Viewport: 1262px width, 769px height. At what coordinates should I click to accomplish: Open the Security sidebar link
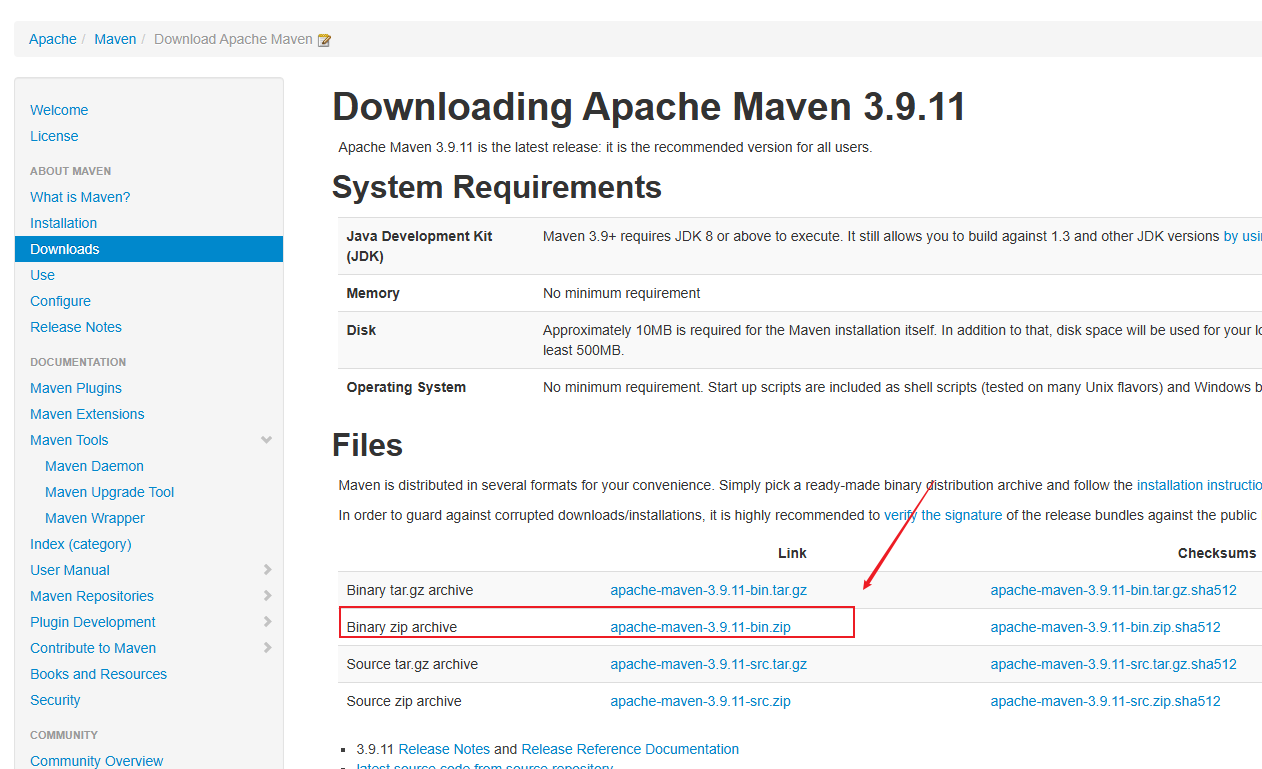click(x=55, y=700)
